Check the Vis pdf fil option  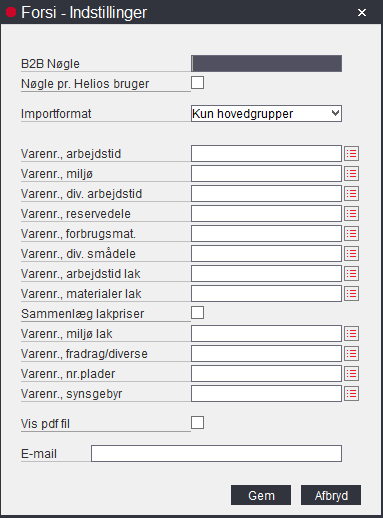(197, 423)
